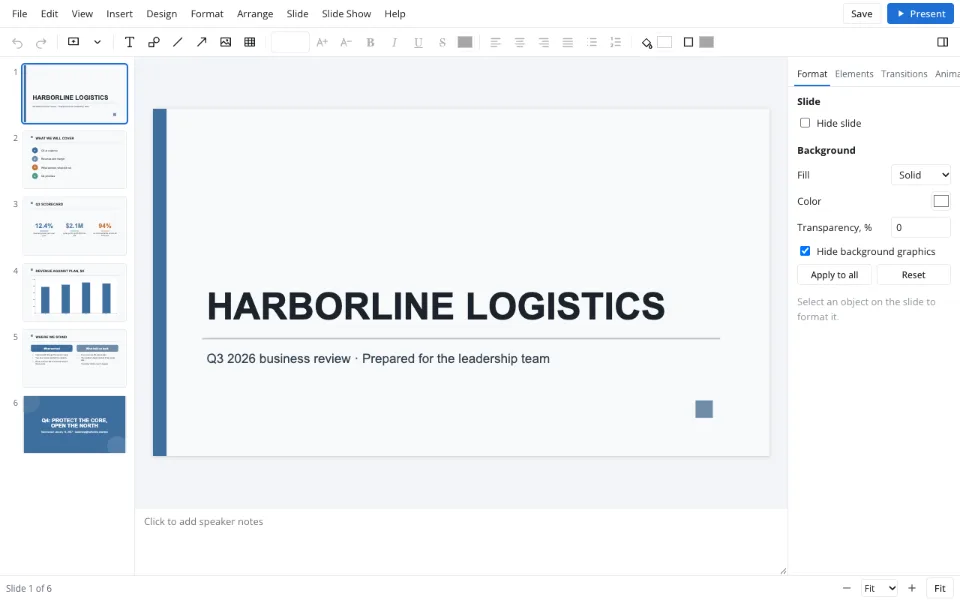
Task: Select the Line tool
Action: point(178,42)
